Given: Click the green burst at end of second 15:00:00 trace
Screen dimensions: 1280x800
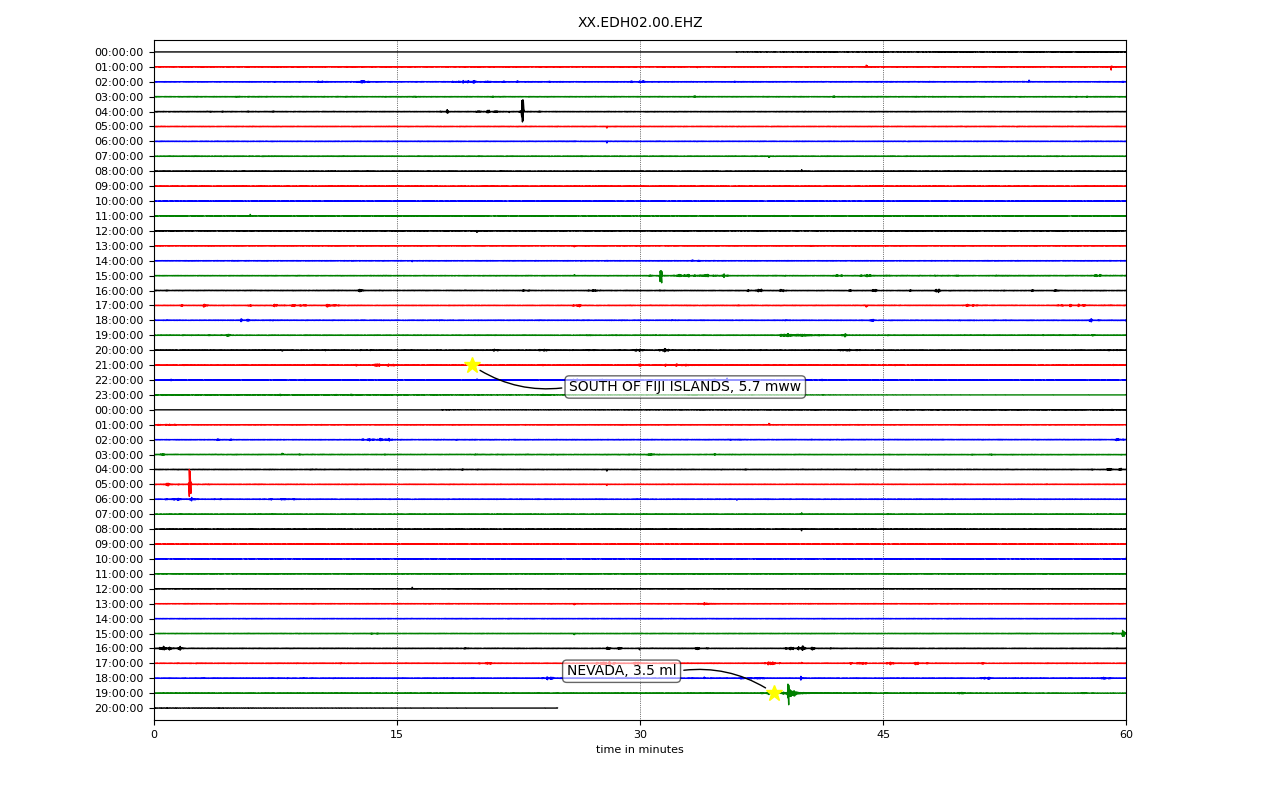Looking at the screenshot, I should tap(1123, 633).
